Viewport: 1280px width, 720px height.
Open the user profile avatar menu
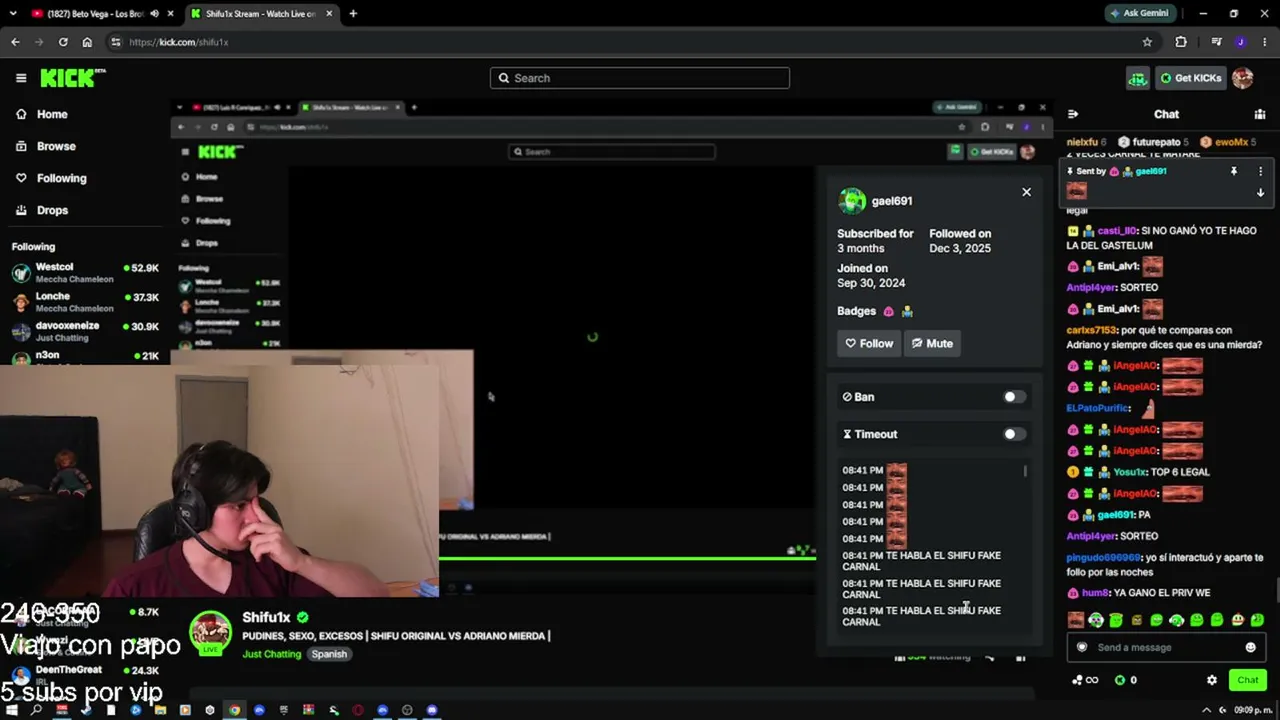(x=1242, y=78)
